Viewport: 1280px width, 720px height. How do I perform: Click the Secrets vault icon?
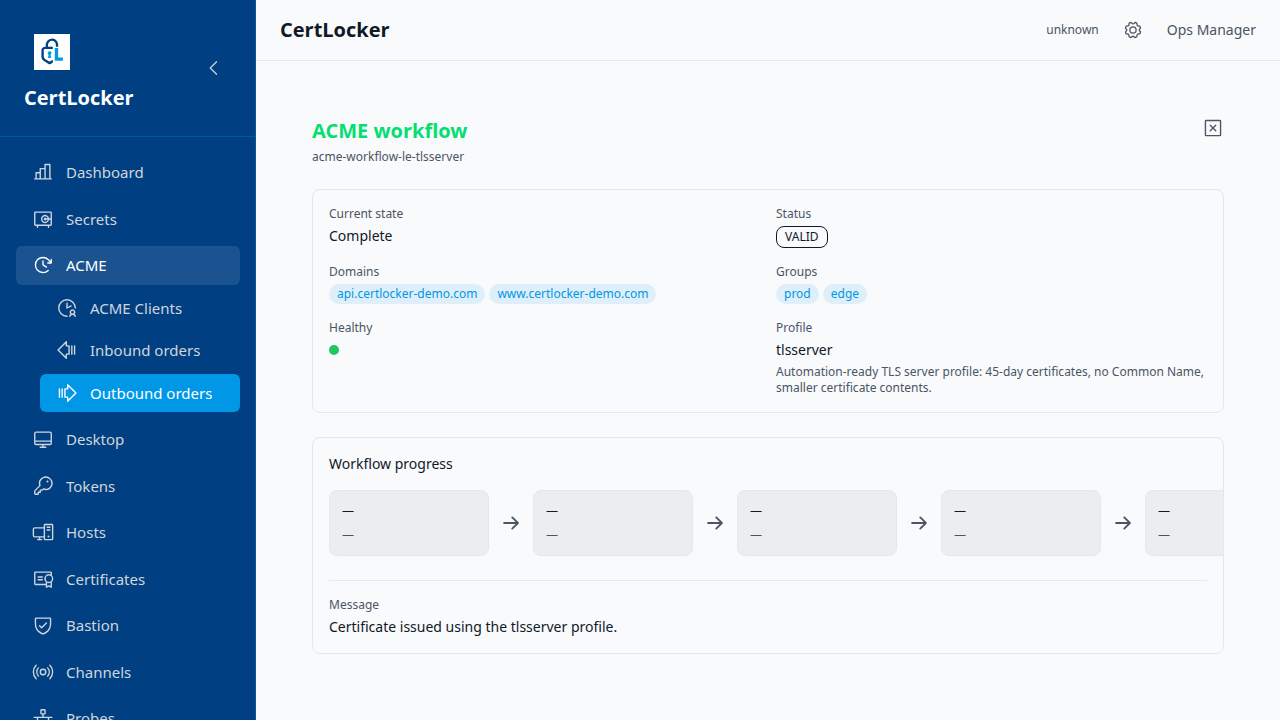point(43,219)
